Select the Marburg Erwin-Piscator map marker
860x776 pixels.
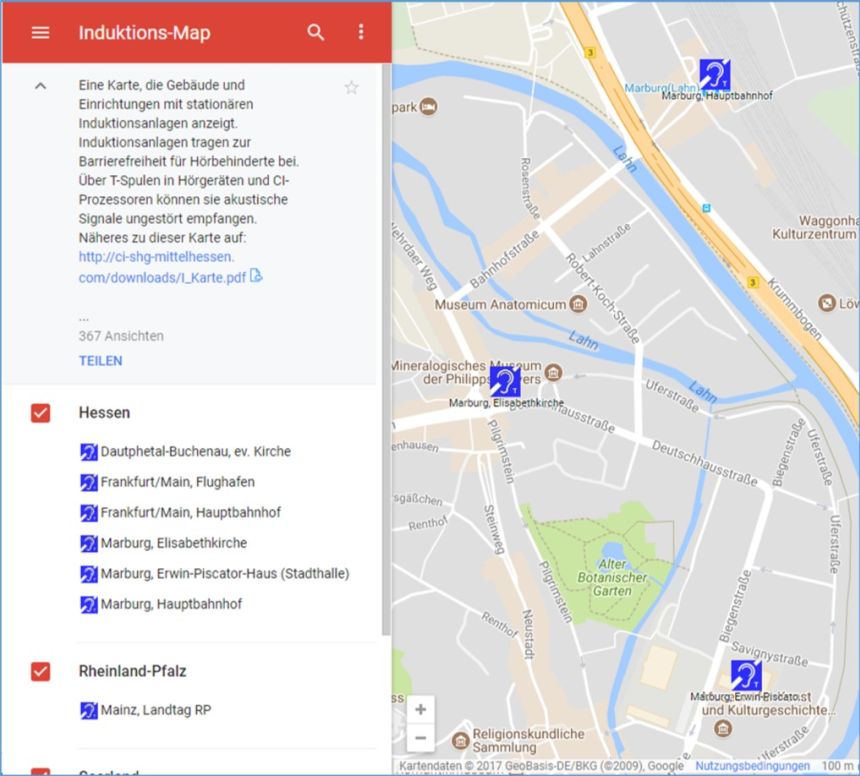tap(746, 676)
